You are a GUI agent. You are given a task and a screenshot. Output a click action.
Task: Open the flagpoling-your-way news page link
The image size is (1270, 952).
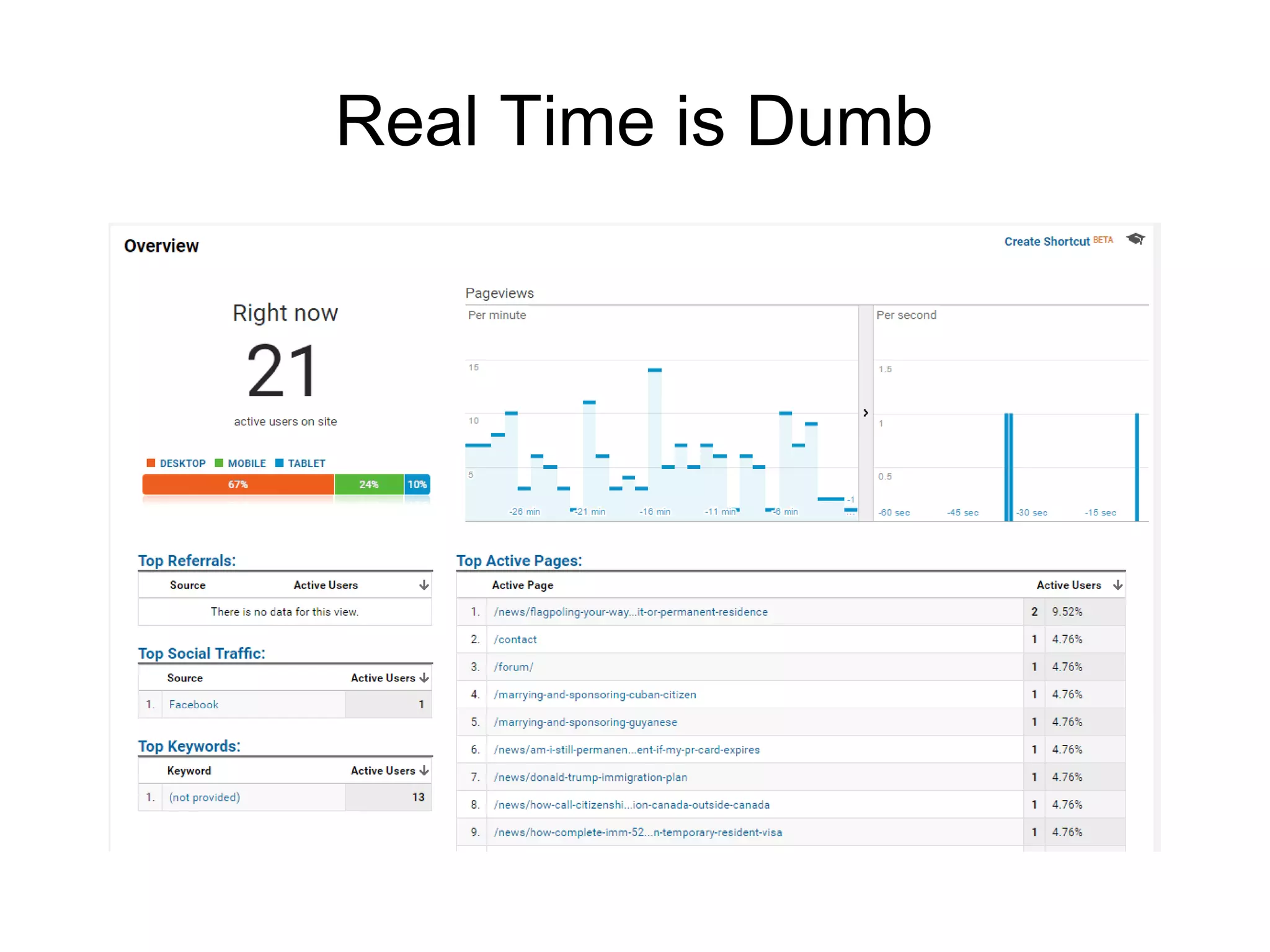pos(631,612)
